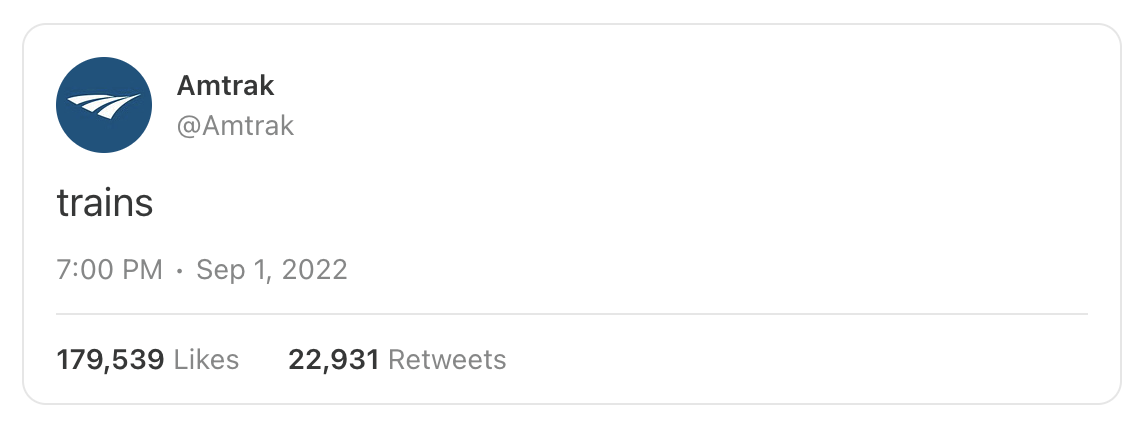The height and width of the screenshot is (424, 1136).
Task: Click the Retweets label
Action: click(x=446, y=360)
